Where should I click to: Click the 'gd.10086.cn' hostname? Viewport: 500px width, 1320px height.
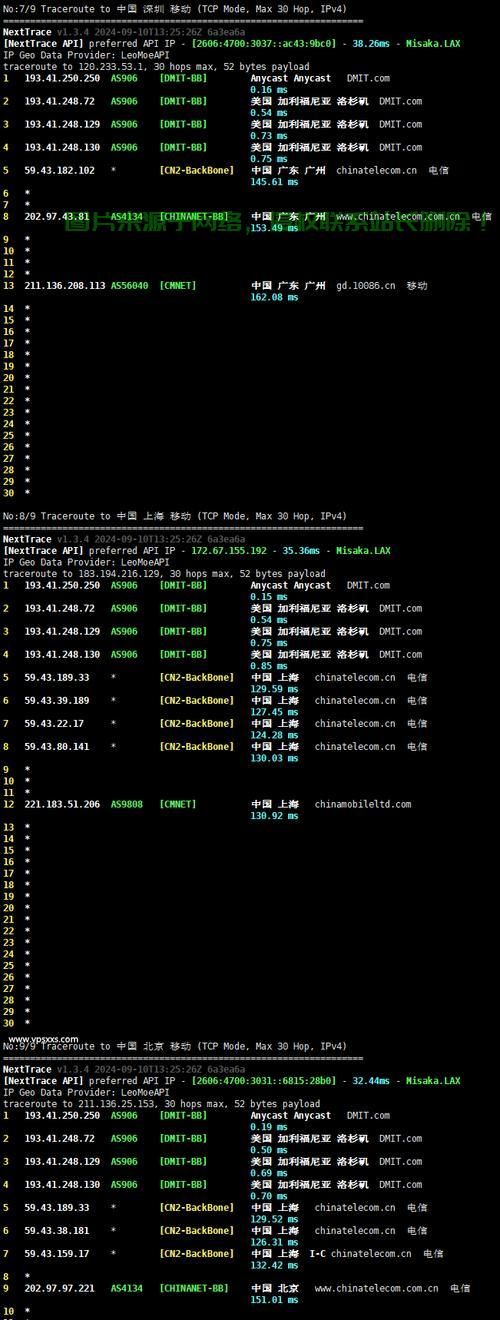pos(365,285)
